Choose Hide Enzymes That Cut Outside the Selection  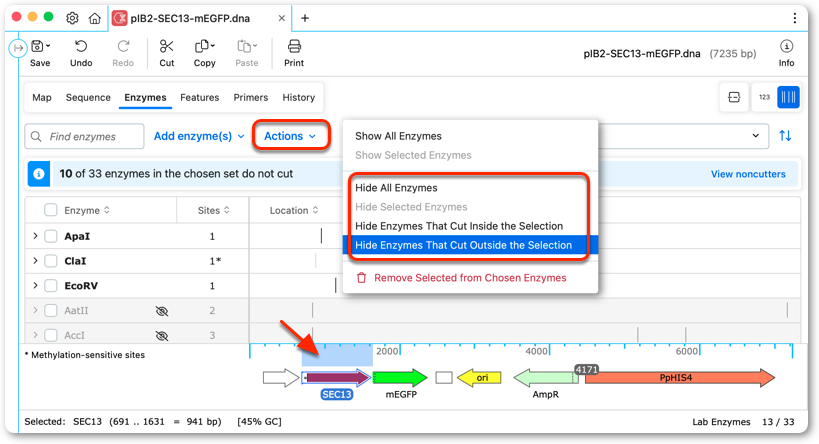(x=470, y=245)
